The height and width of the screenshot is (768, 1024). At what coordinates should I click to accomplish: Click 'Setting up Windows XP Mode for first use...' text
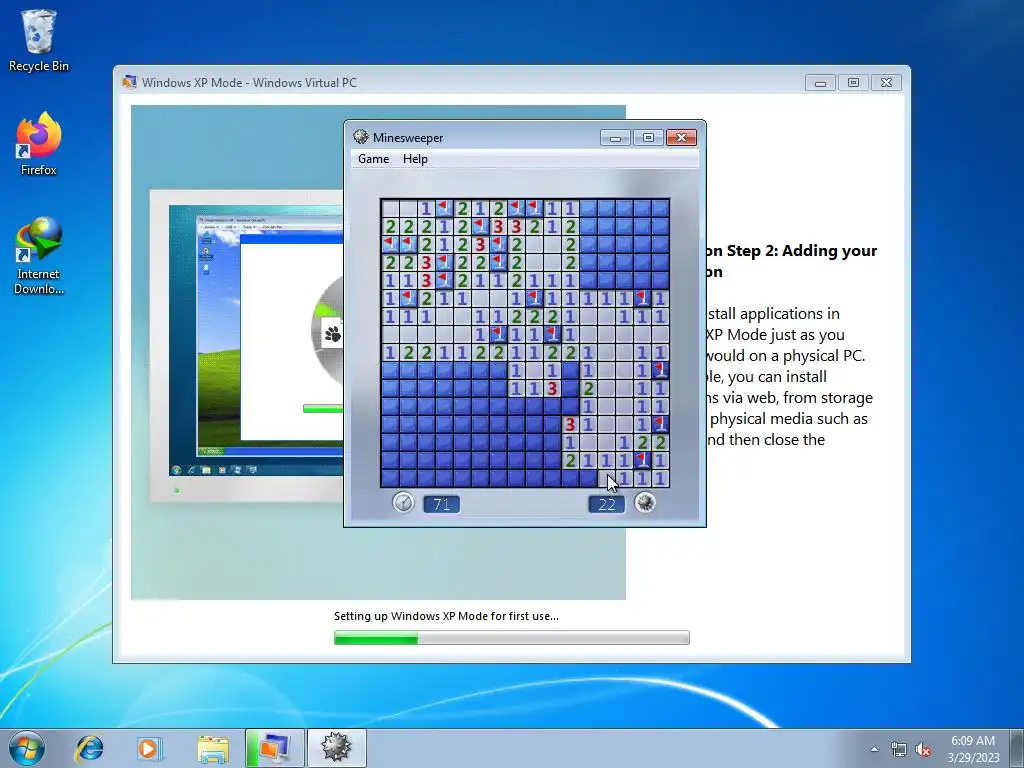point(446,616)
